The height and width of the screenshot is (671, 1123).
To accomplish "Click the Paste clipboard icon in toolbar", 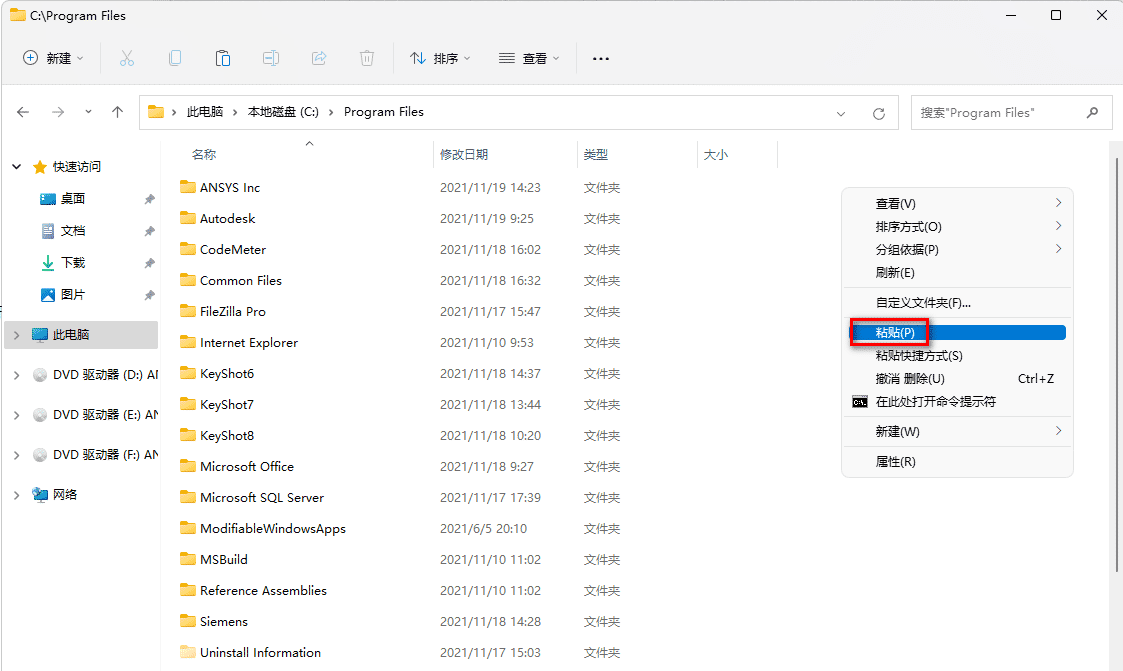I will pos(223,58).
